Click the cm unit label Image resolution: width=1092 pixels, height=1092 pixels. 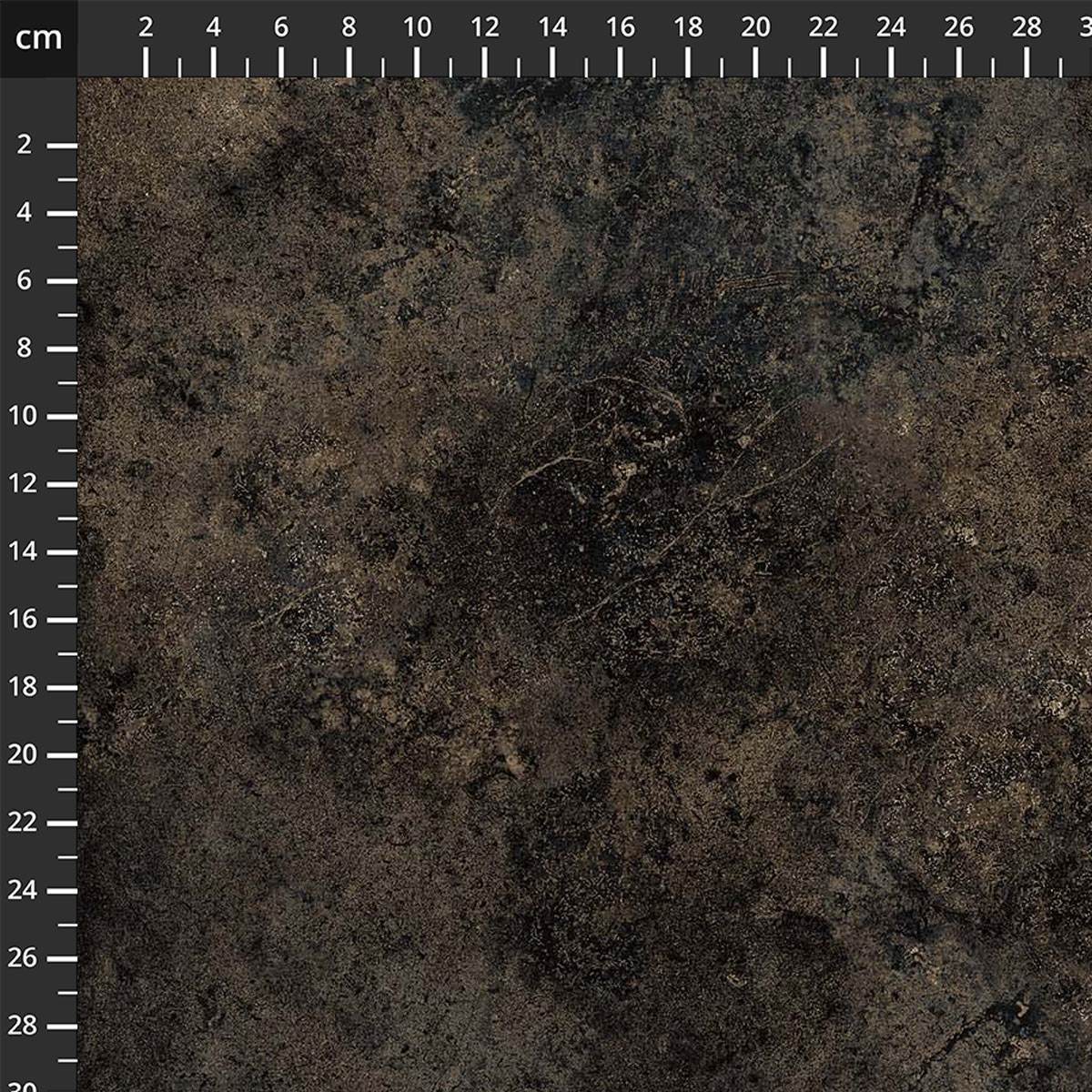38,38
